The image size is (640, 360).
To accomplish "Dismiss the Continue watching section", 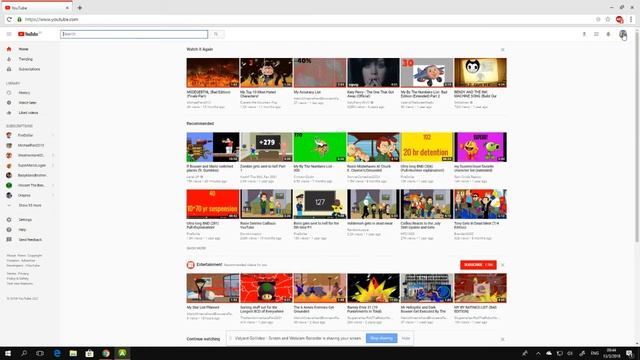I will point(502,339).
